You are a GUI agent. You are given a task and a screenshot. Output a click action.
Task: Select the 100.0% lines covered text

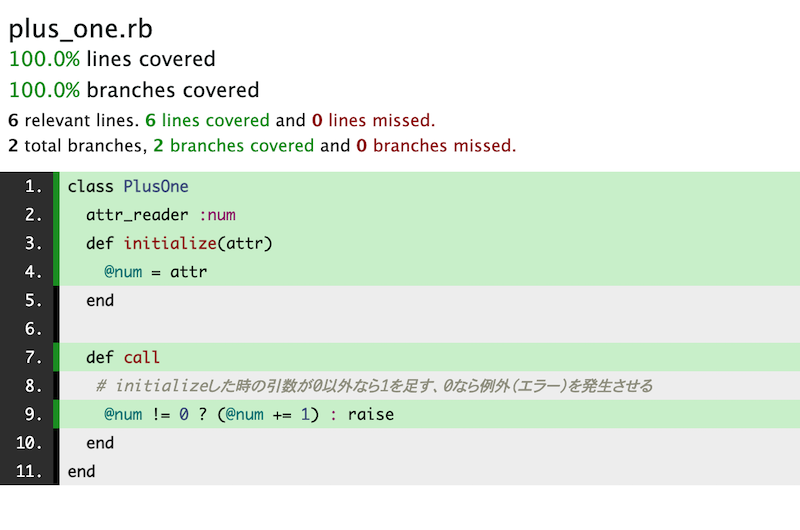112,59
